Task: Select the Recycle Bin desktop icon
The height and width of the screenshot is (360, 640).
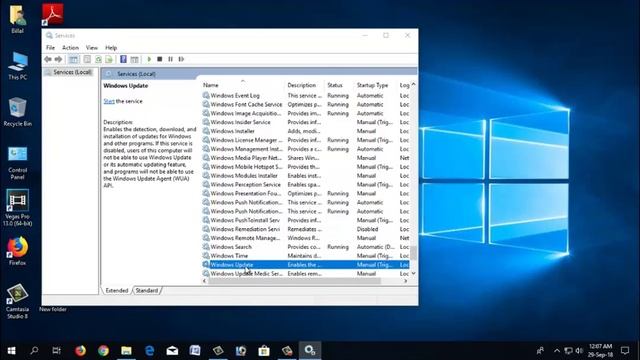Action: [17, 112]
